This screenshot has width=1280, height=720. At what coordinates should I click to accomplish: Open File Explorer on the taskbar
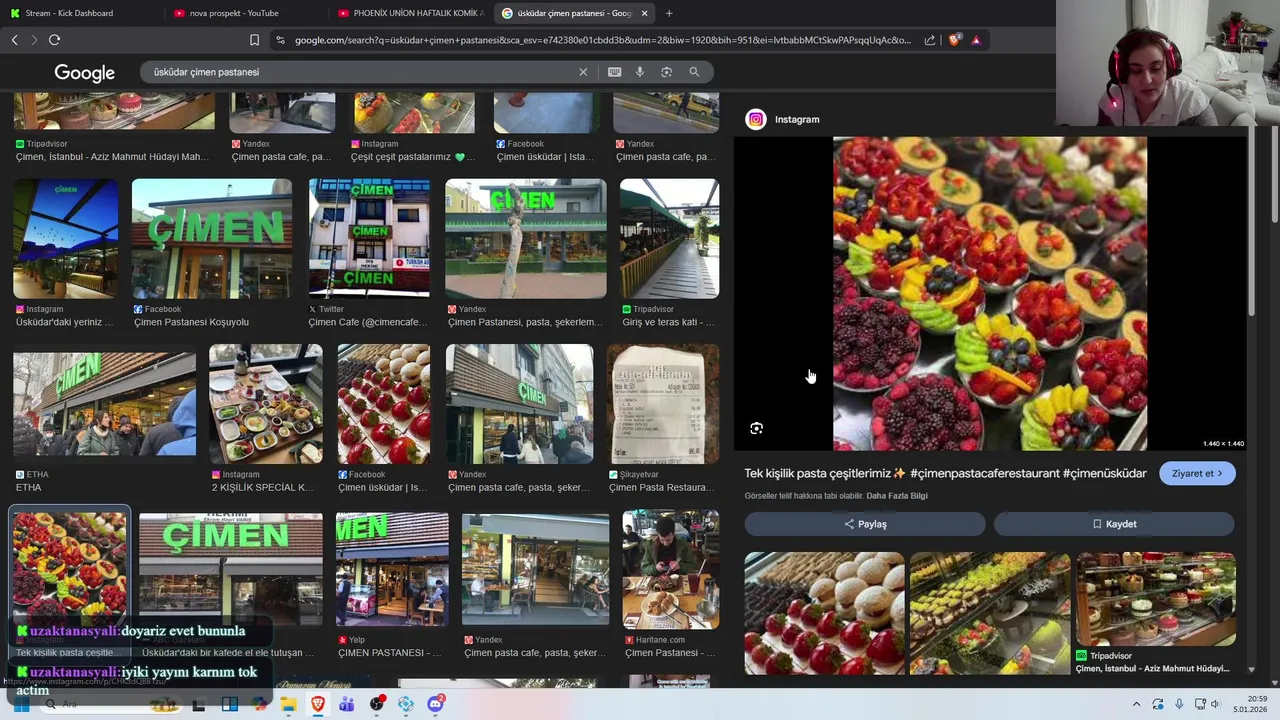[288, 704]
